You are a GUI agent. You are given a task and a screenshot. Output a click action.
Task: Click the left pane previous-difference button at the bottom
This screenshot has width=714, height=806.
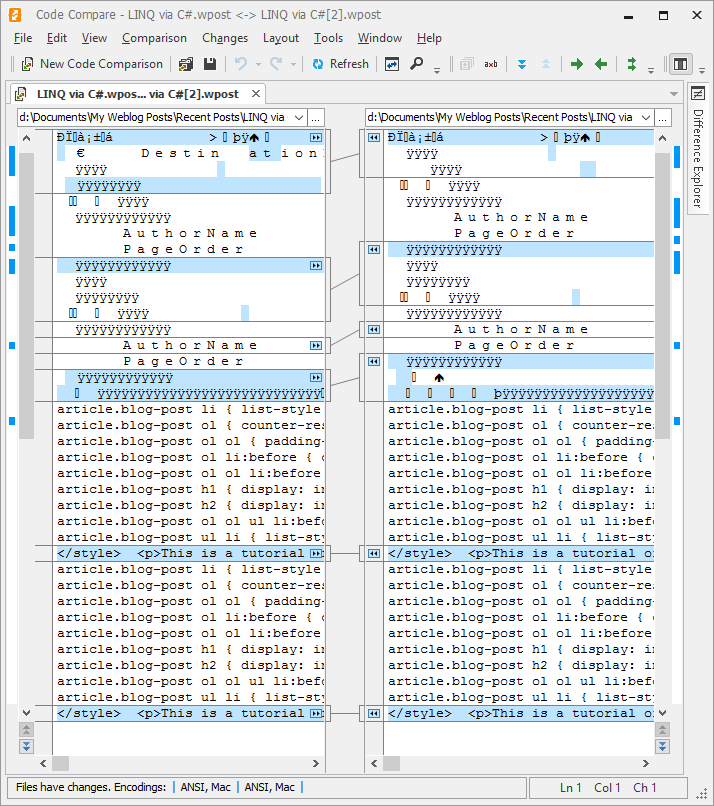26,729
